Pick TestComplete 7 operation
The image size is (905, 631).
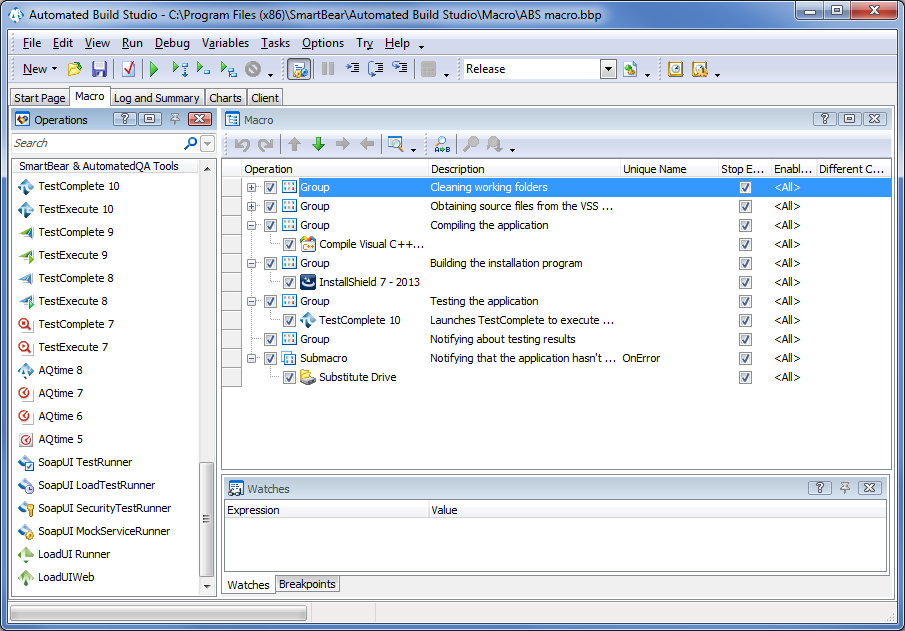click(76, 324)
